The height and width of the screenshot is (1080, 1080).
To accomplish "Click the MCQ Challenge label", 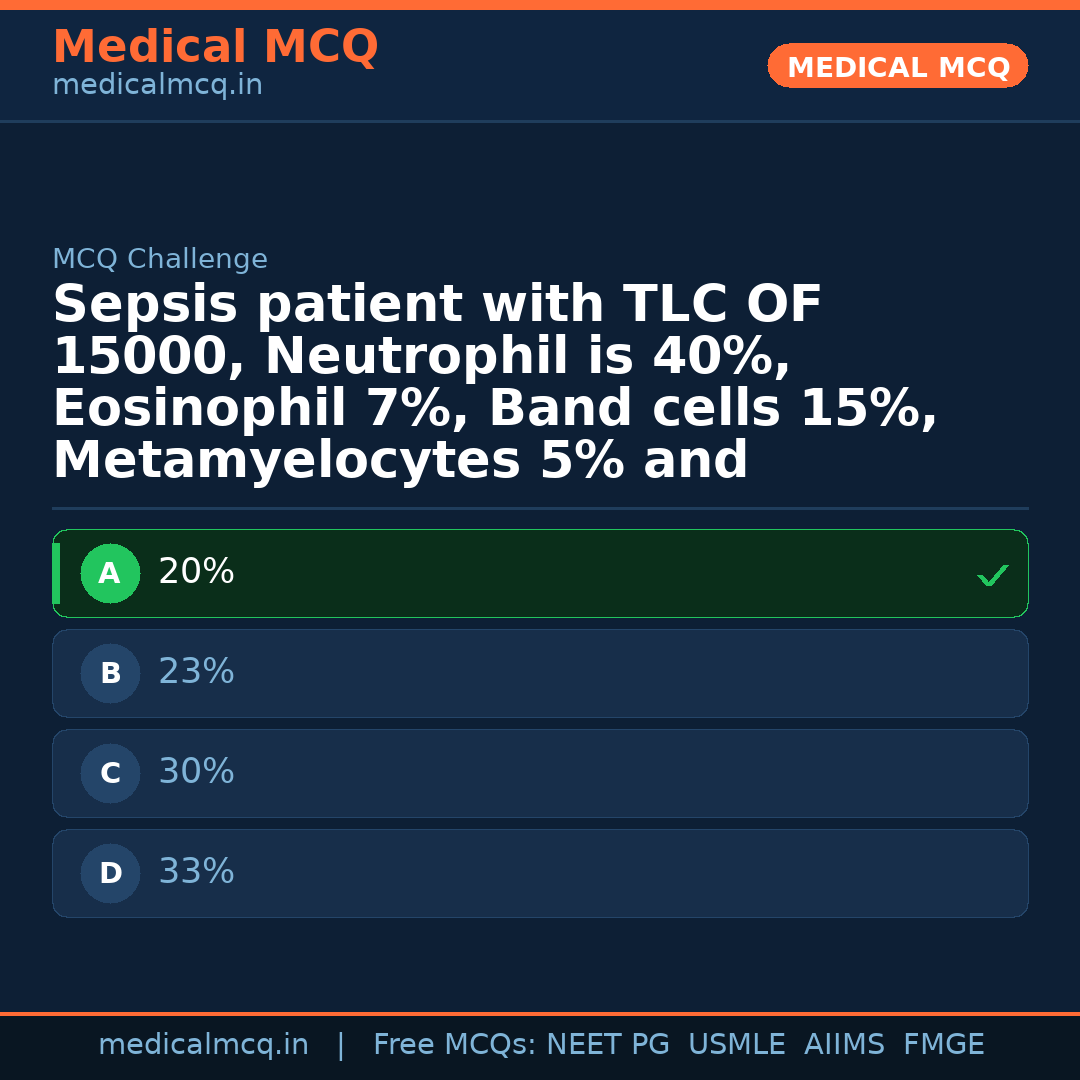I will [x=160, y=260].
